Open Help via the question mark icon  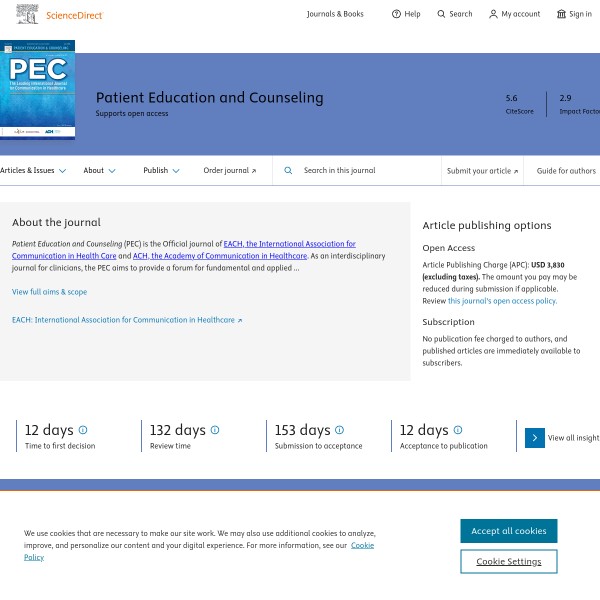396,14
